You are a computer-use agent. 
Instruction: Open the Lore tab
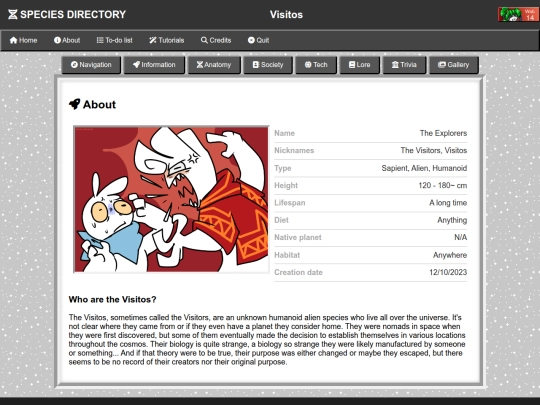(360, 65)
